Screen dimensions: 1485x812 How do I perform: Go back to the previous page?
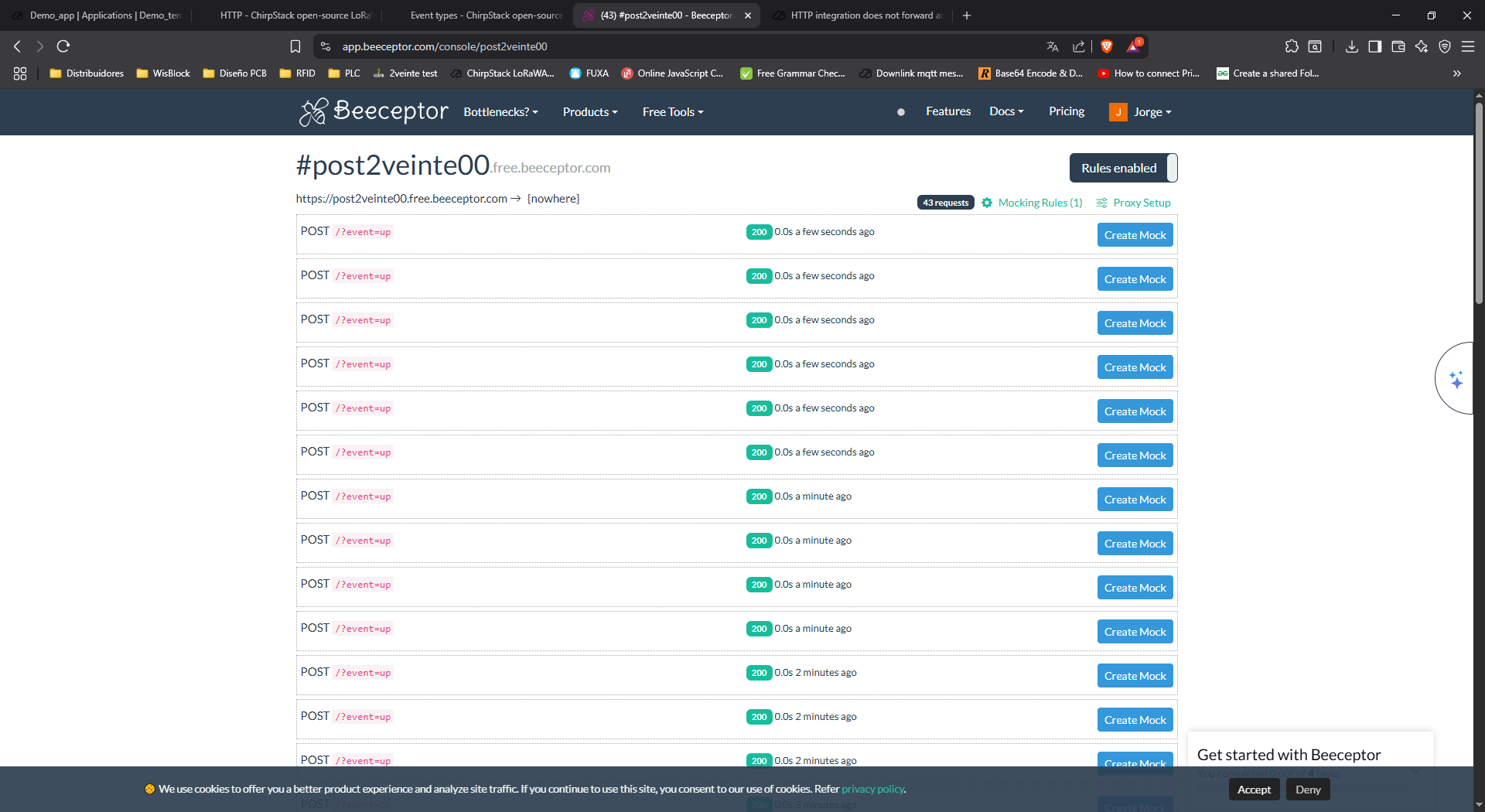click(x=17, y=46)
